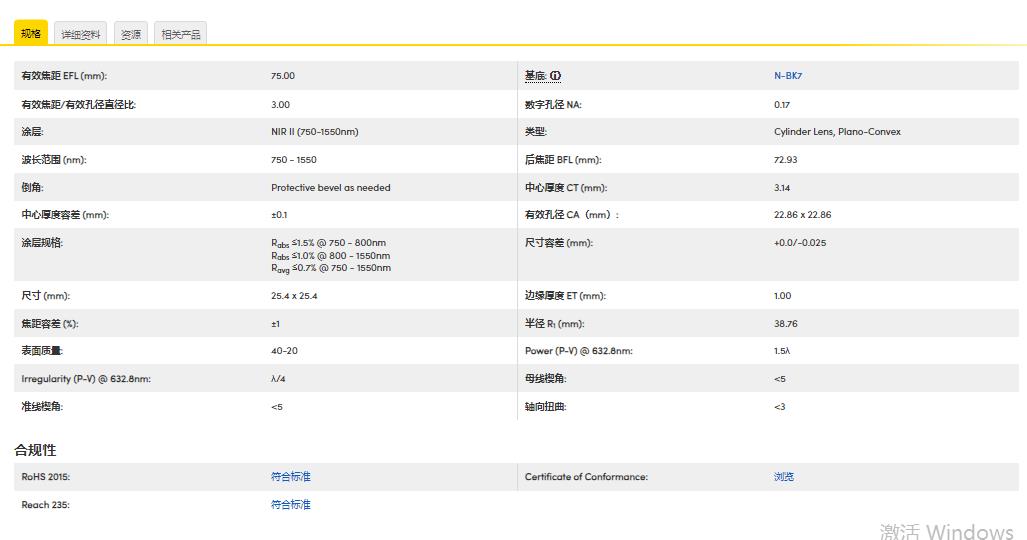Click the RoHS 2015 label

click(45, 477)
